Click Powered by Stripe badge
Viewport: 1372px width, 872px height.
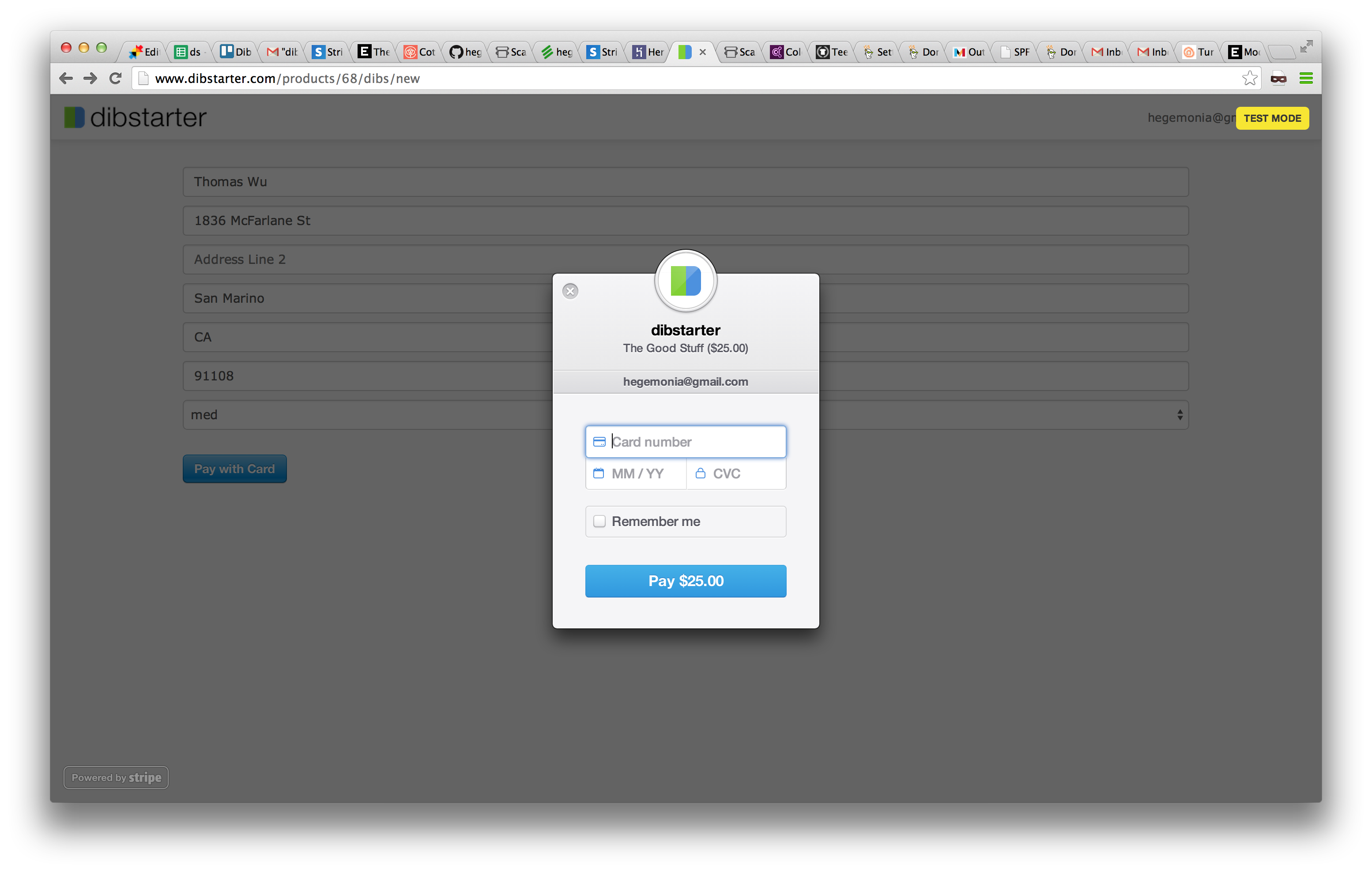pos(116,778)
